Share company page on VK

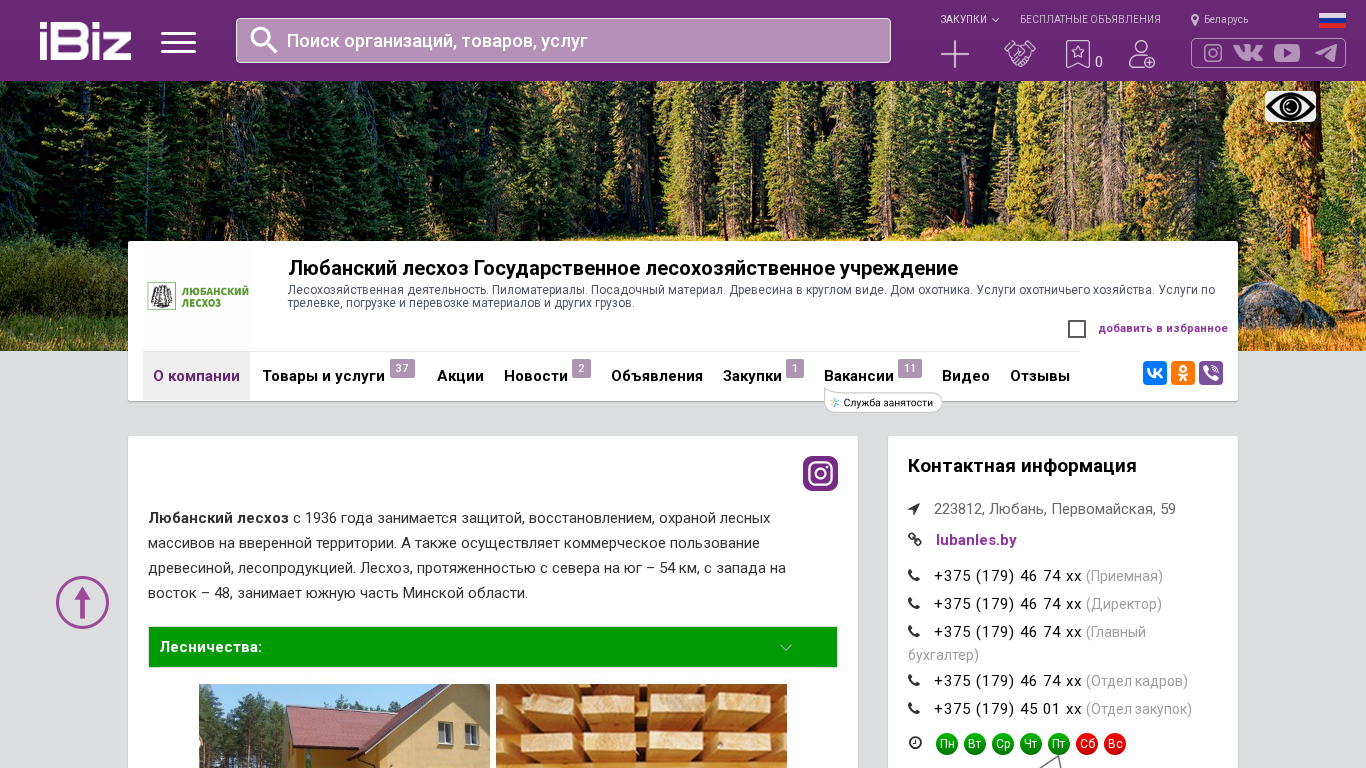pos(1155,373)
